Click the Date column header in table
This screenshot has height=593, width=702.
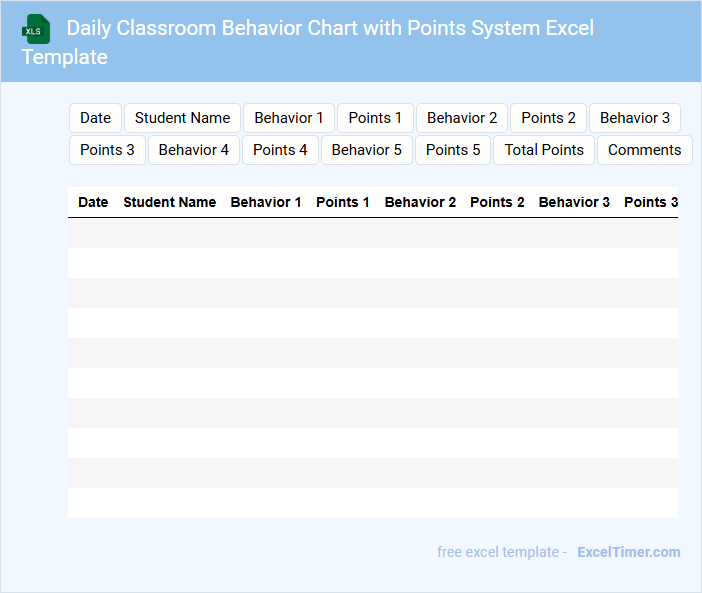pyautogui.click(x=93, y=202)
